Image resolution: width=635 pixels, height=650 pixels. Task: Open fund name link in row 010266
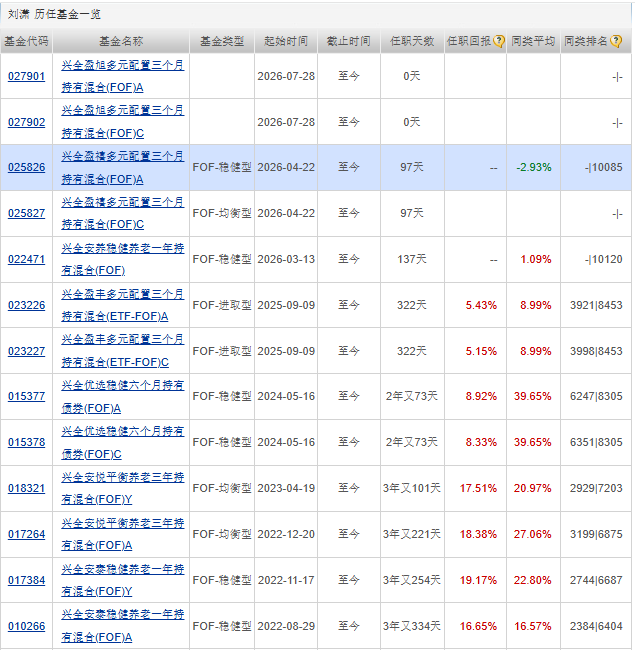123,626
